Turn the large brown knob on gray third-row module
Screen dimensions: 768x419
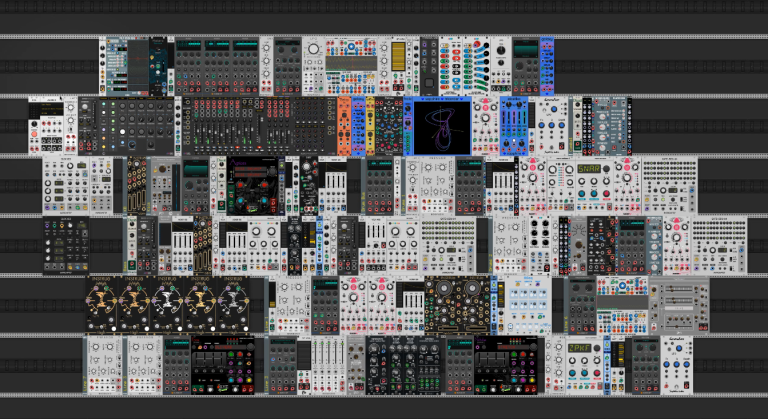click(x=162, y=169)
